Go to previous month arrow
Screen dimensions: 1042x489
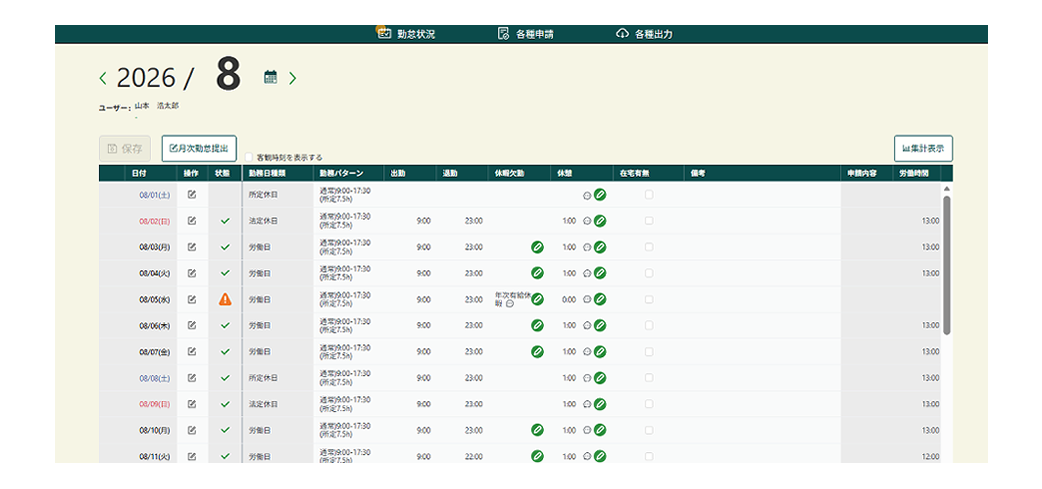pos(102,78)
